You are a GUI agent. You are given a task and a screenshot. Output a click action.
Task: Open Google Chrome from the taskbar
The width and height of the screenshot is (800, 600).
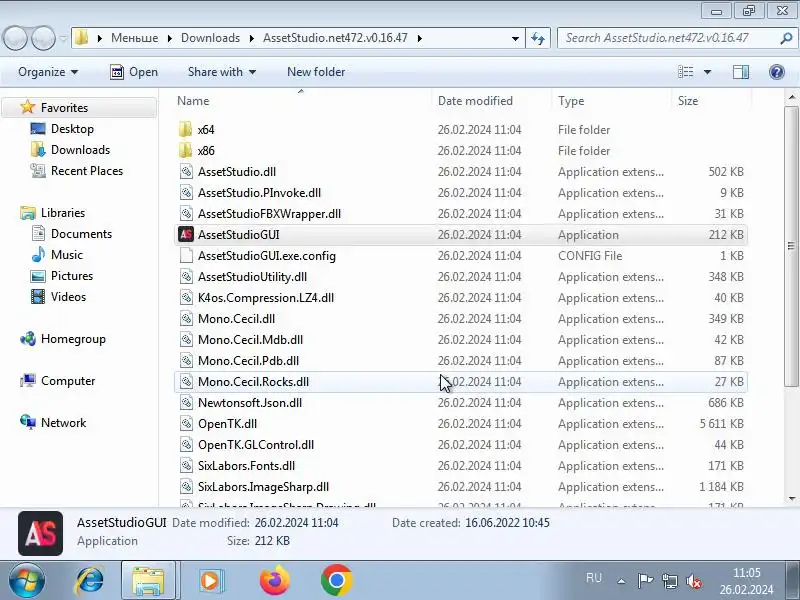[x=337, y=580]
